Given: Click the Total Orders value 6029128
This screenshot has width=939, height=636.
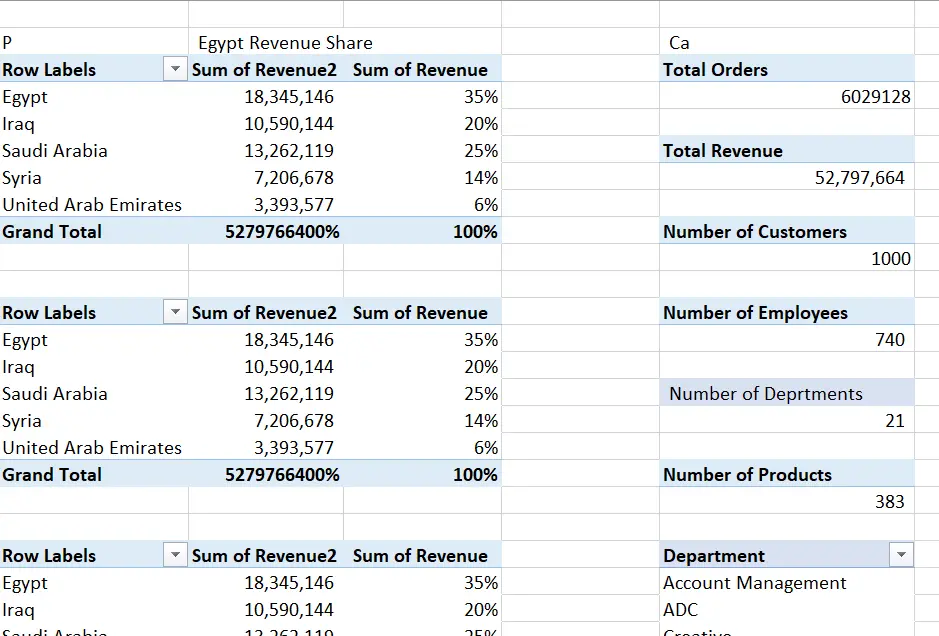Looking at the screenshot, I should click(x=875, y=96).
